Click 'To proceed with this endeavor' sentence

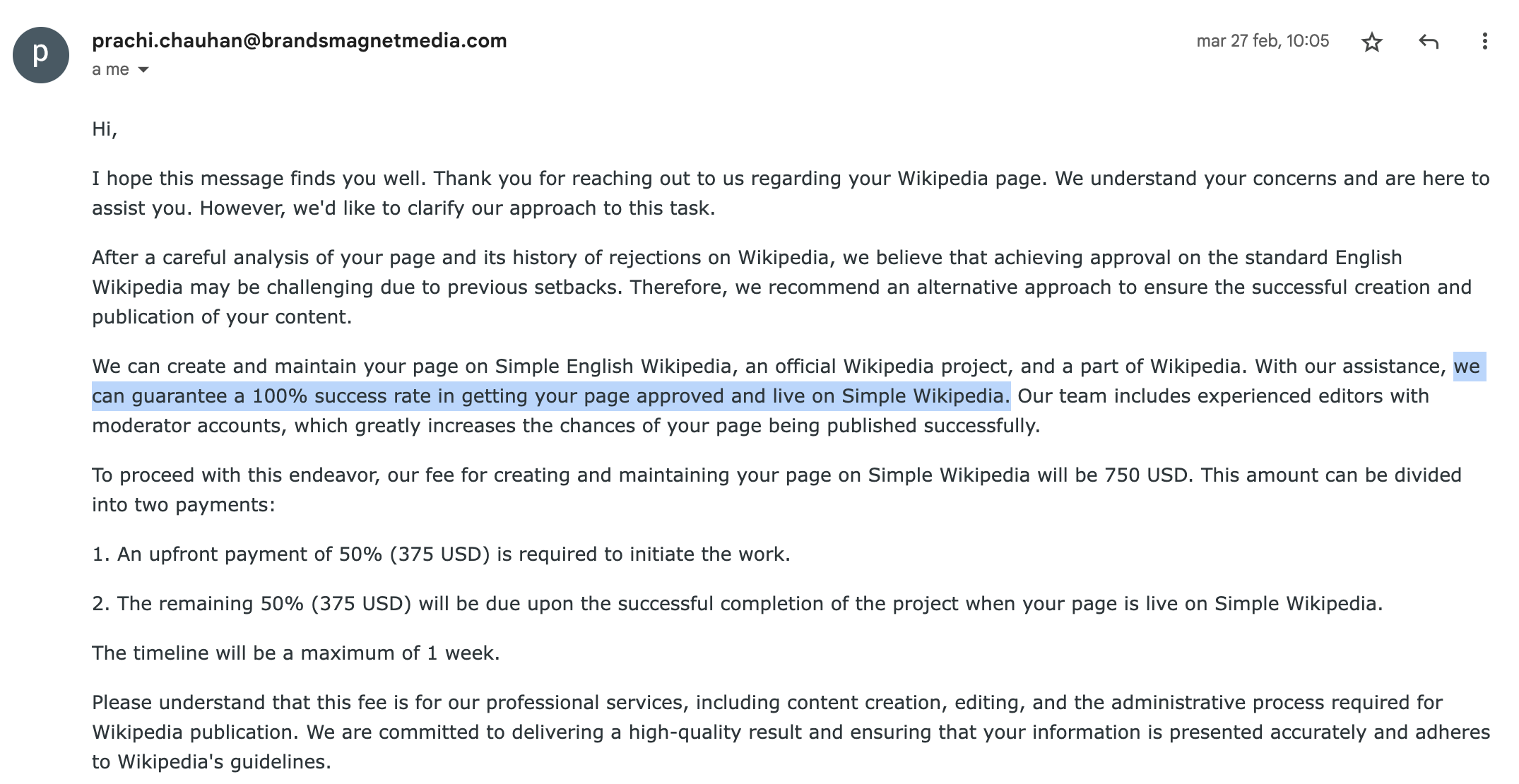click(643, 475)
